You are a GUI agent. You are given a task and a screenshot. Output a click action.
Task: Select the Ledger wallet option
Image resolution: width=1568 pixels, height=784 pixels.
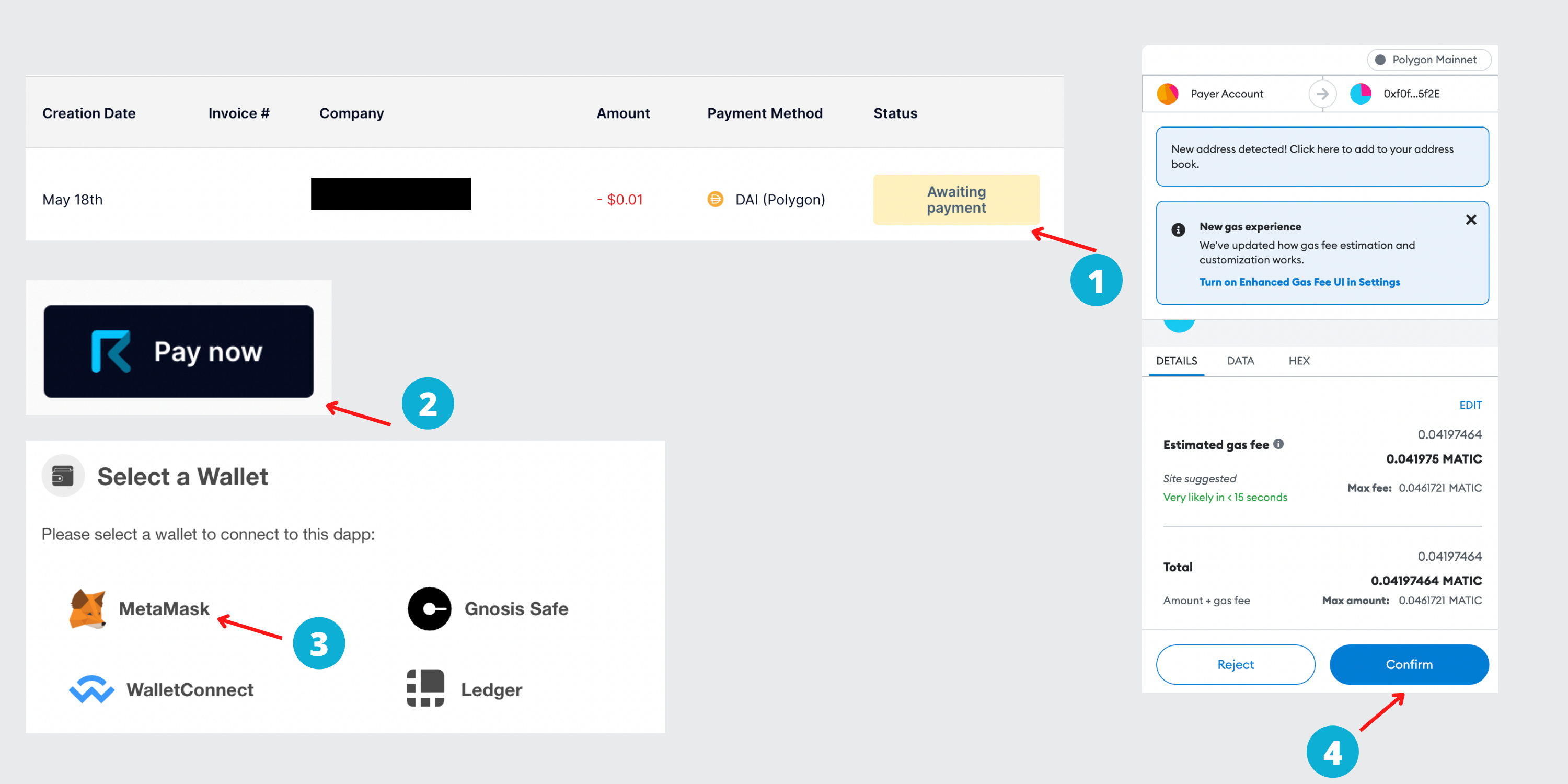(x=465, y=689)
